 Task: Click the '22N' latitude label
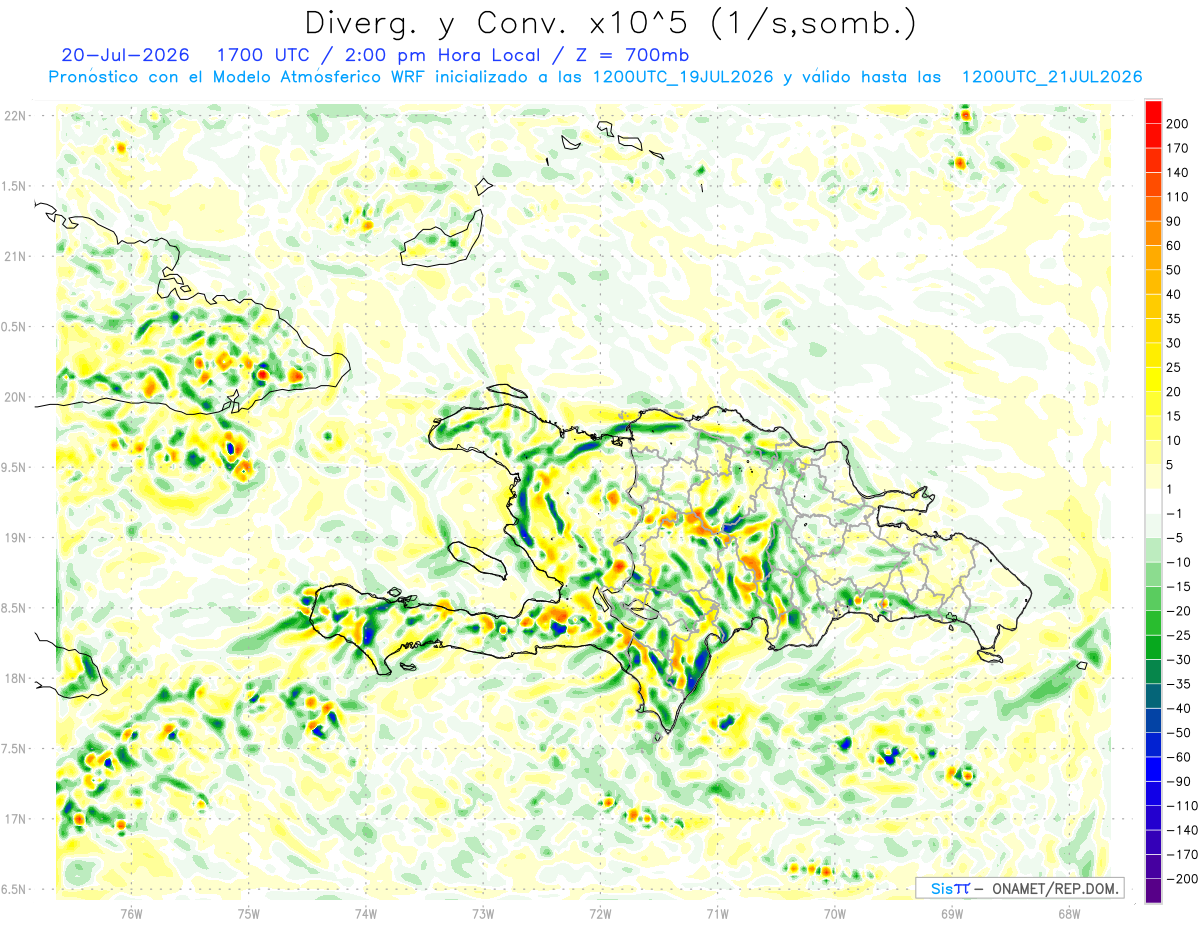tap(15, 116)
